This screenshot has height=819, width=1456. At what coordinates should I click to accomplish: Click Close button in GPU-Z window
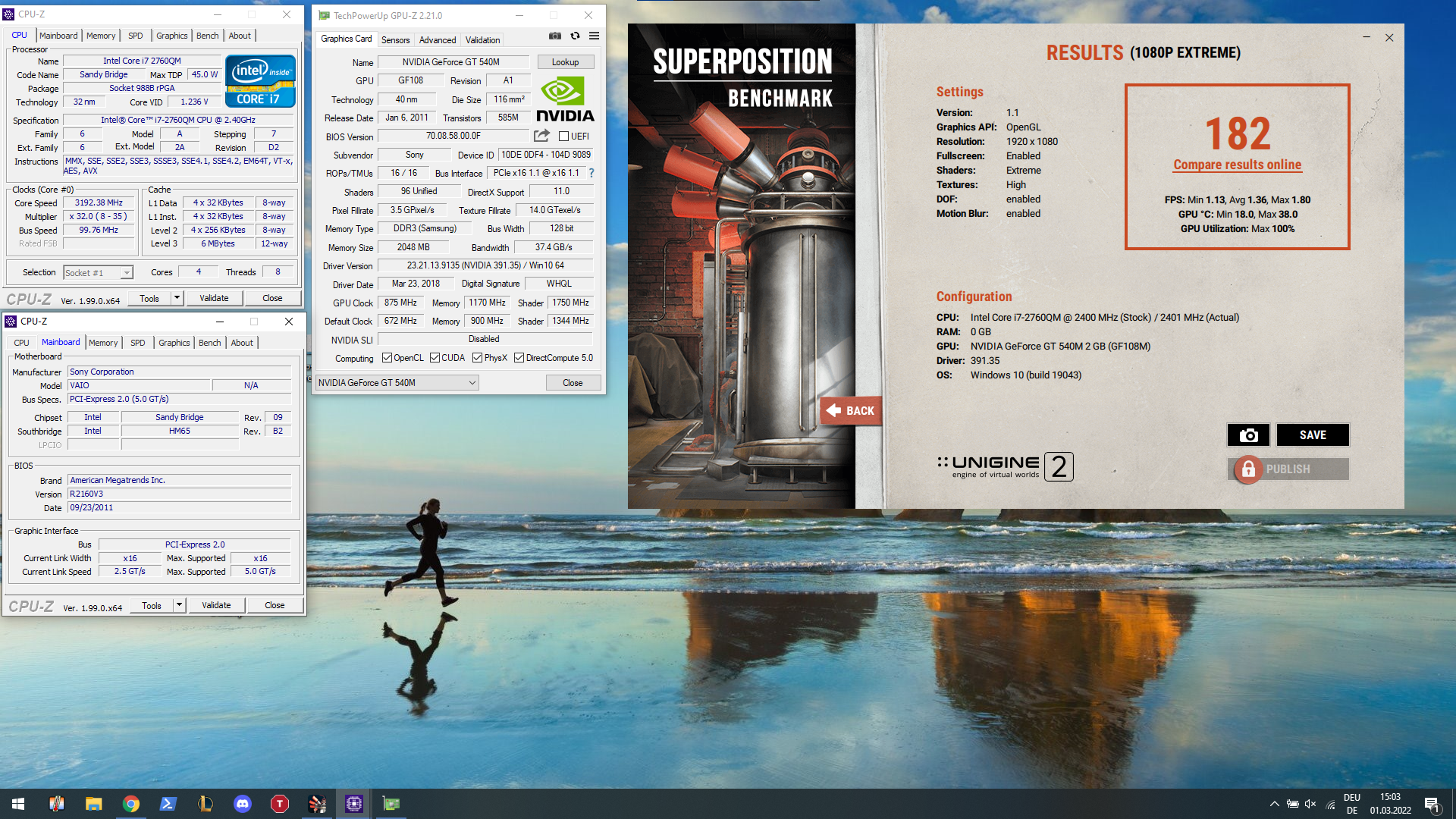(x=573, y=383)
